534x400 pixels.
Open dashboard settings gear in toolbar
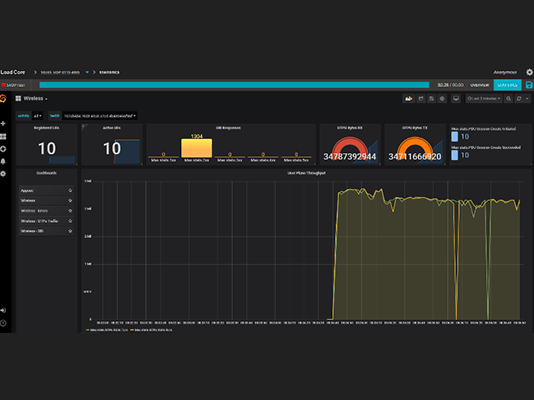(442, 99)
